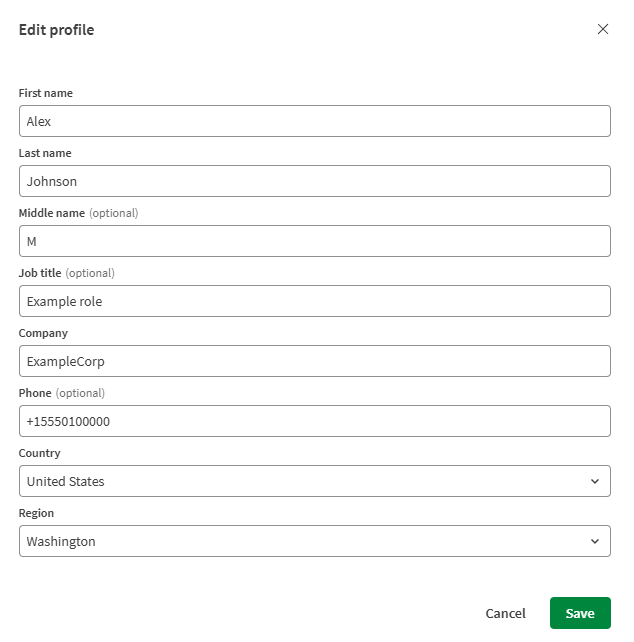Click the "First name" label text

46,93
